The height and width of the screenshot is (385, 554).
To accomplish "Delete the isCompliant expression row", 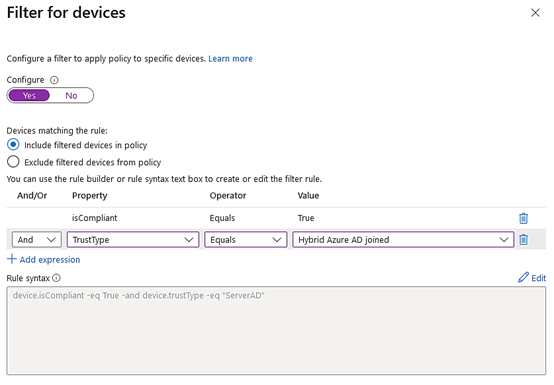I will (x=523, y=218).
